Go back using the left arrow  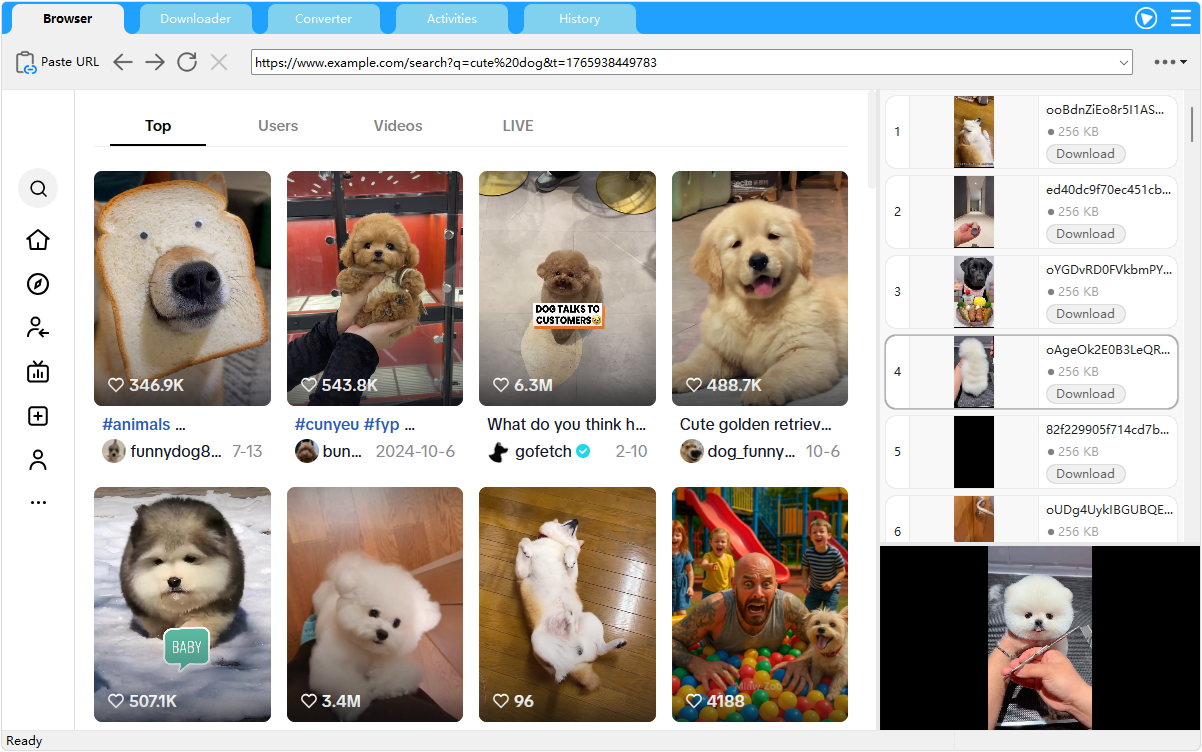coord(123,62)
